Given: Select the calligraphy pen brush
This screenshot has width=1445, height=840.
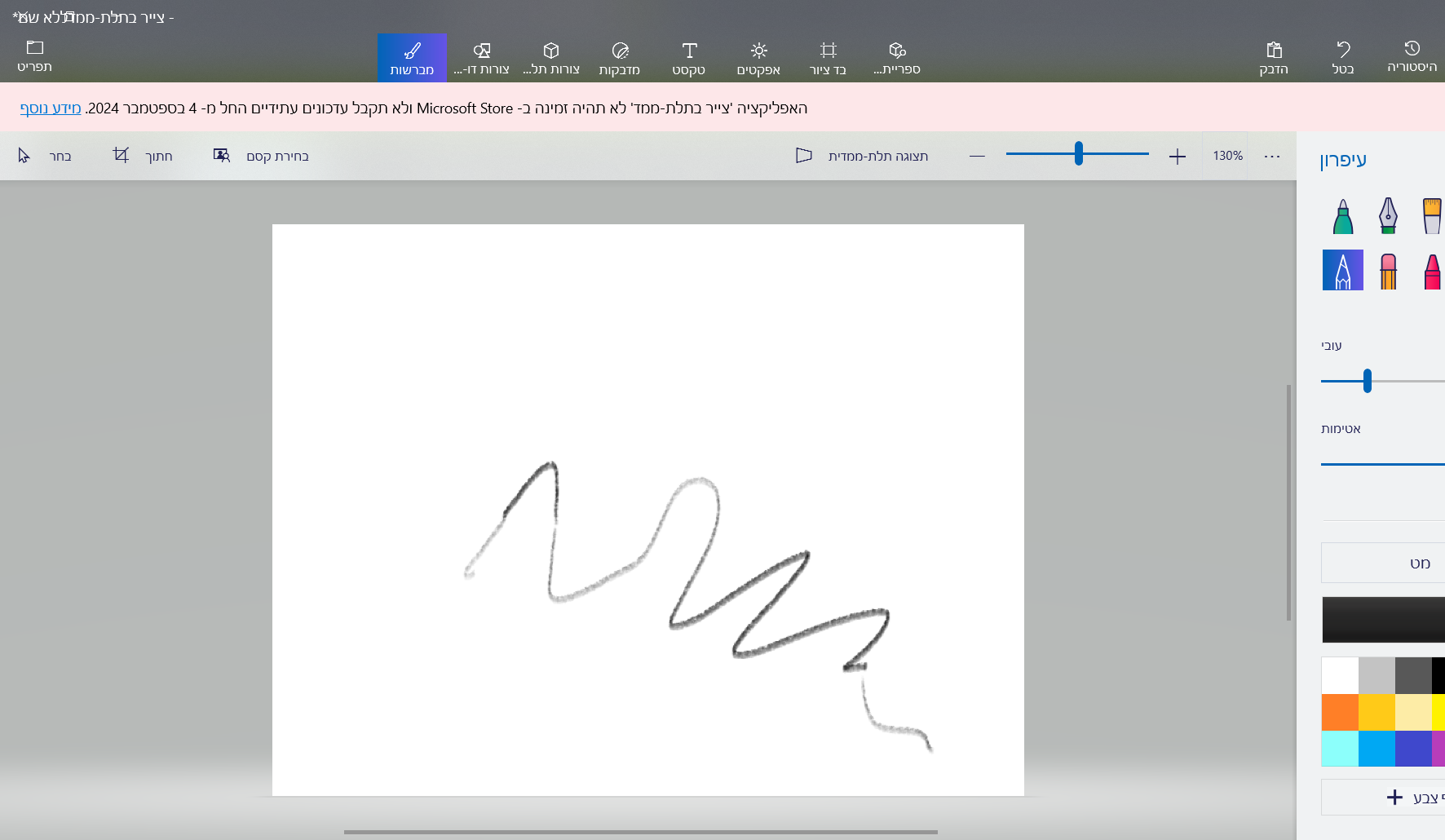Looking at the screenshot, I should pos(1388,216).
